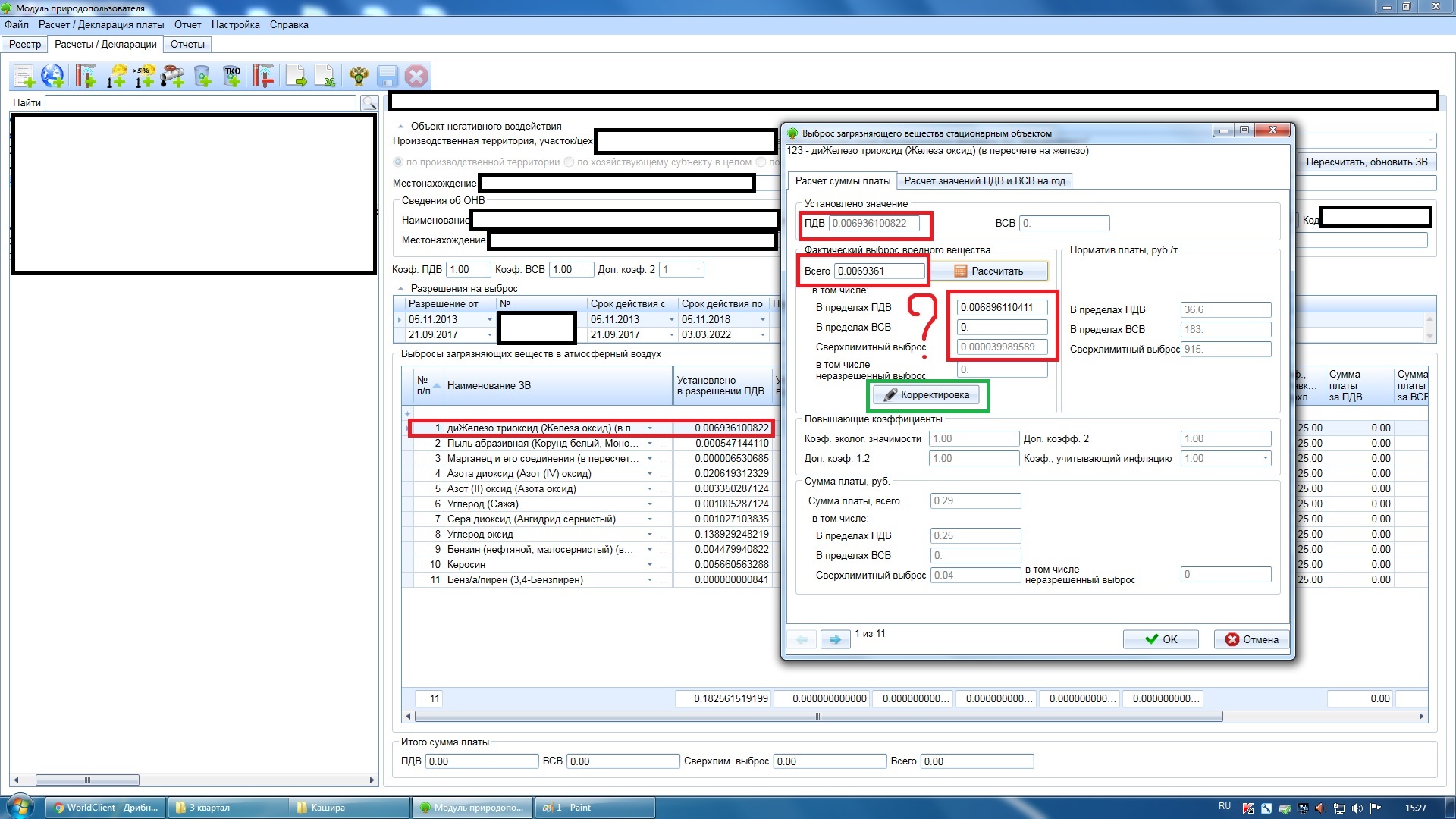This screenshot has width=1456, height=819.
Task: Click add stationary emission source icon
Action: coord(85,76)
